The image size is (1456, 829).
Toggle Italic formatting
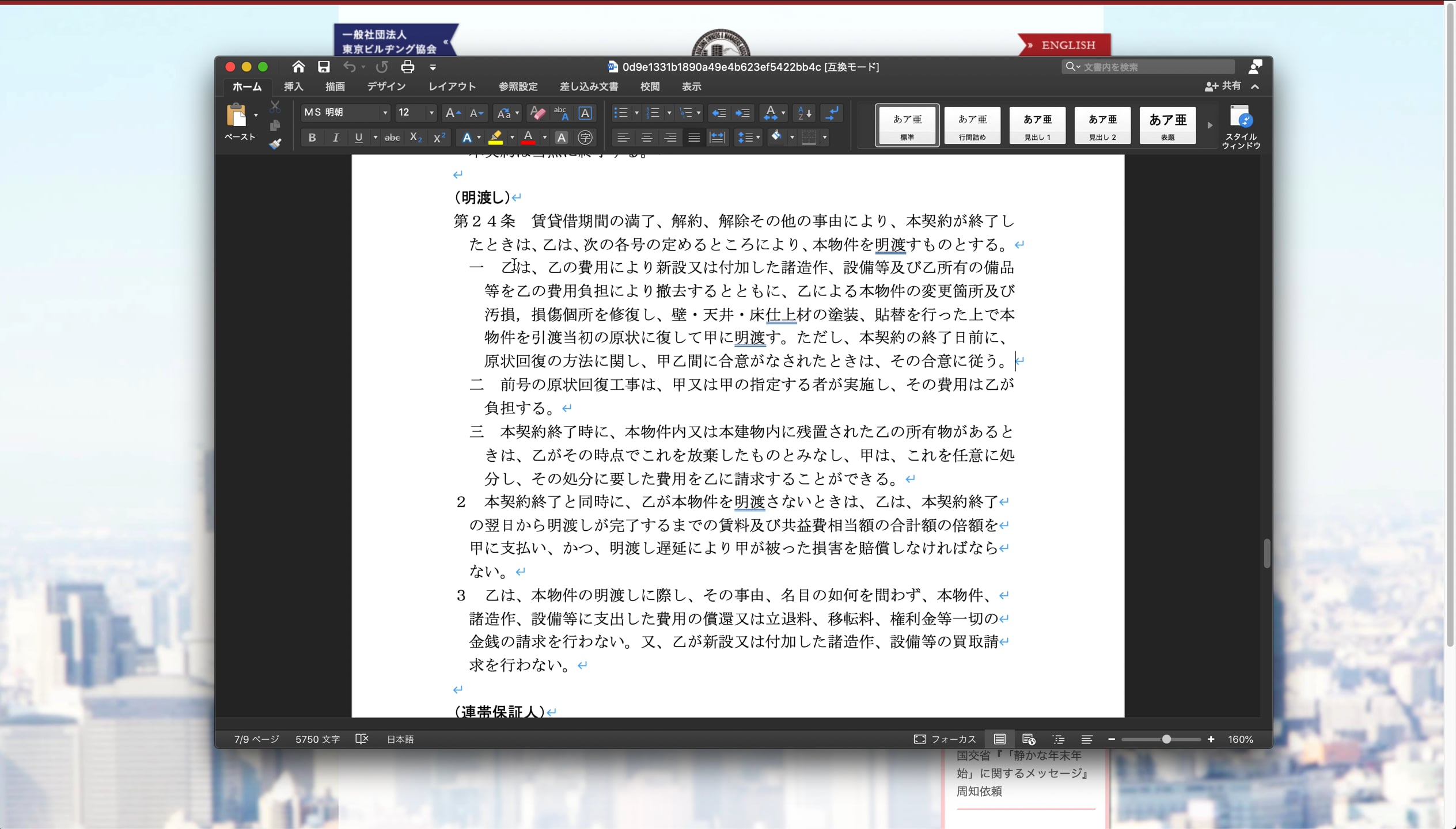[336, 138]
